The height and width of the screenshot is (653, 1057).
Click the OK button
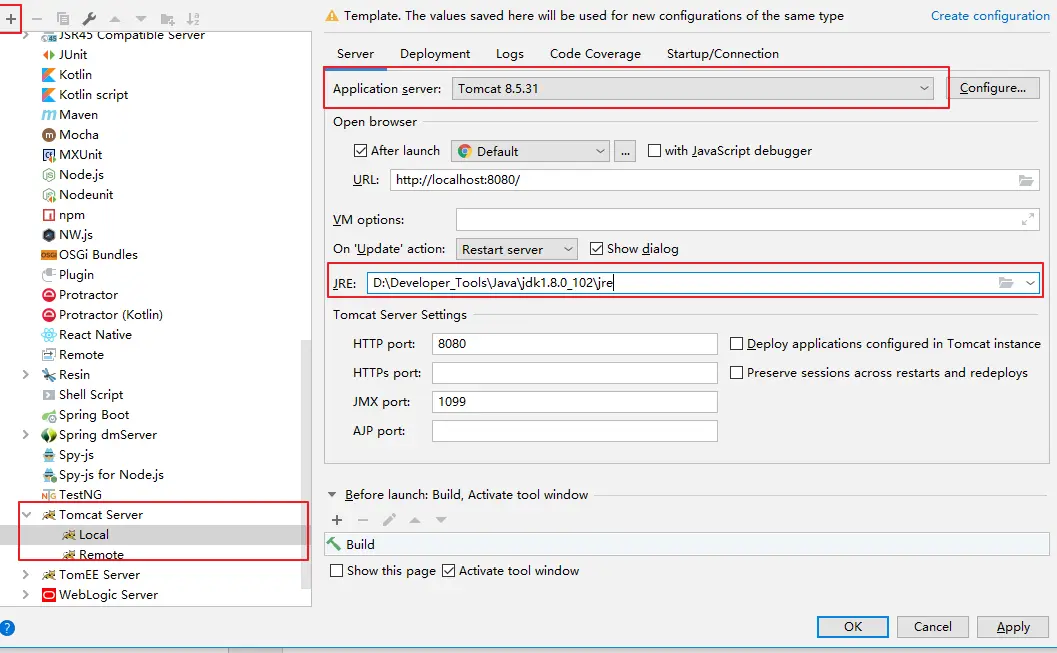pyautogui.click(x=853, y=627)
